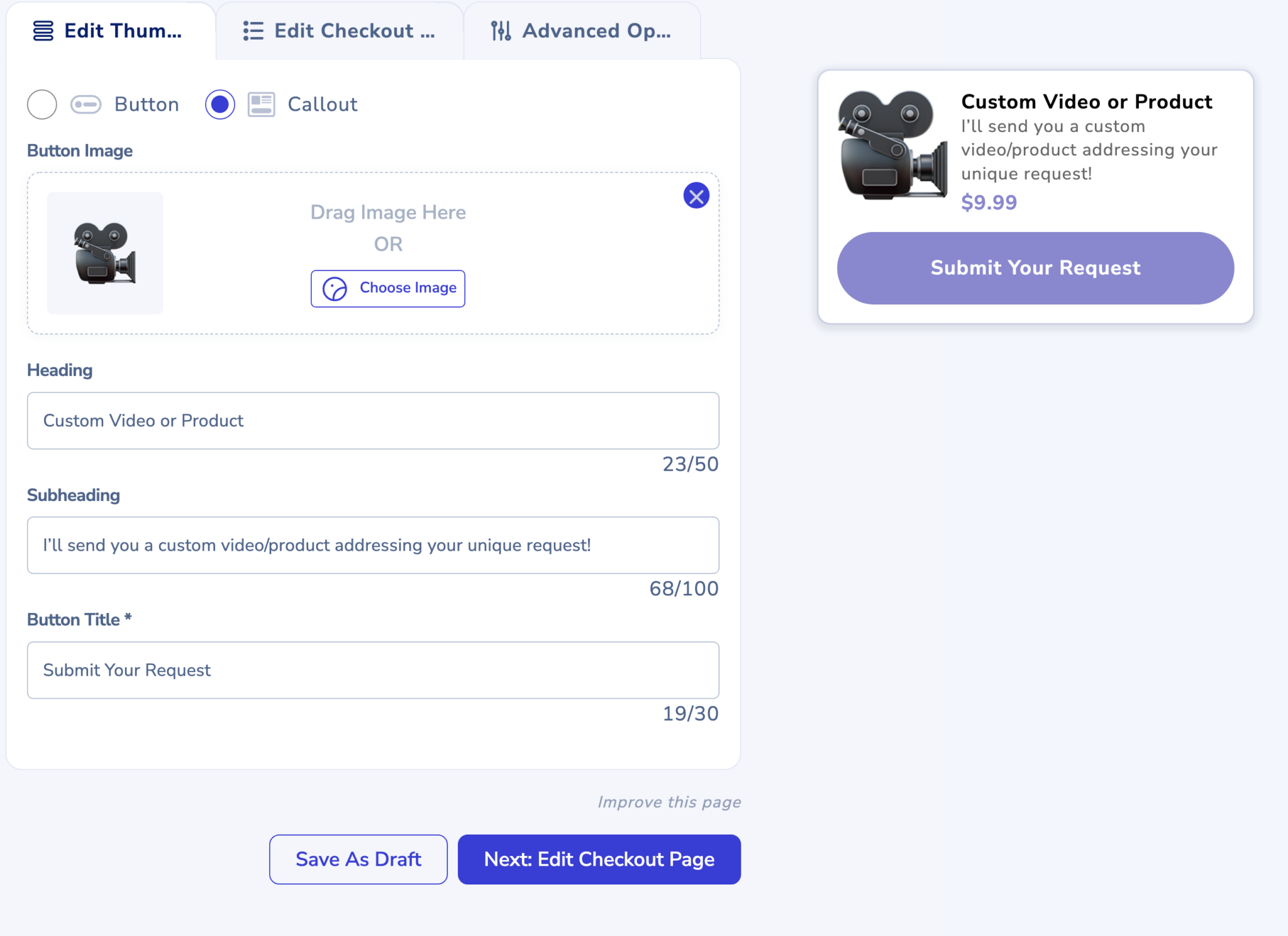Open the Advanced Options tab
Screen dimensions: 1288x936
click(582, 30)
